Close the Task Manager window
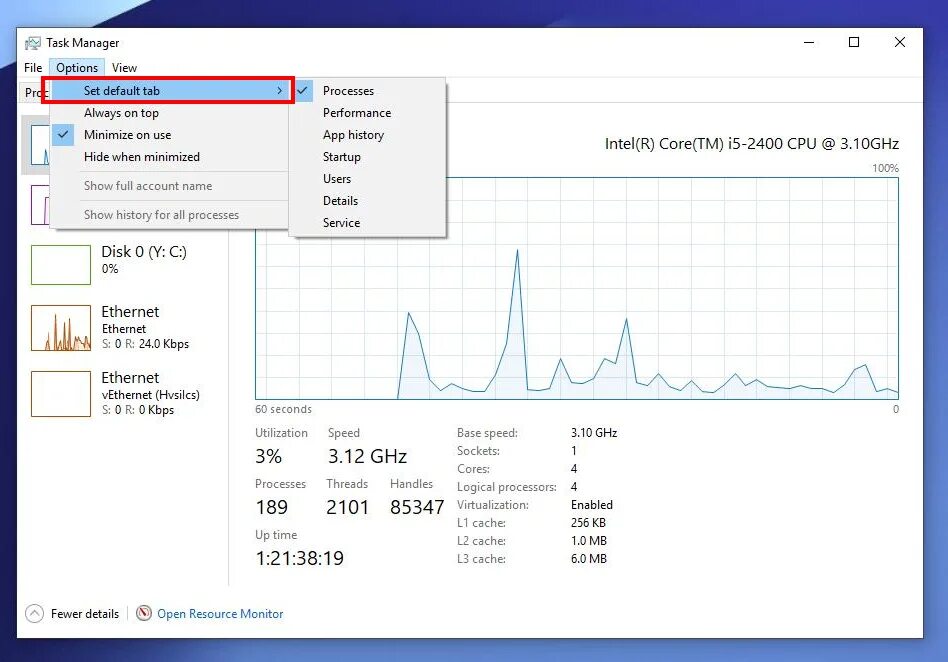This screenshot has width=948, height=662. [x=900, y=42]
